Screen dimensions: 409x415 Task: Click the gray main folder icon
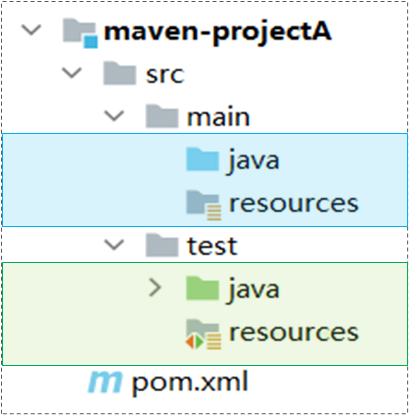tap(162, 116)
